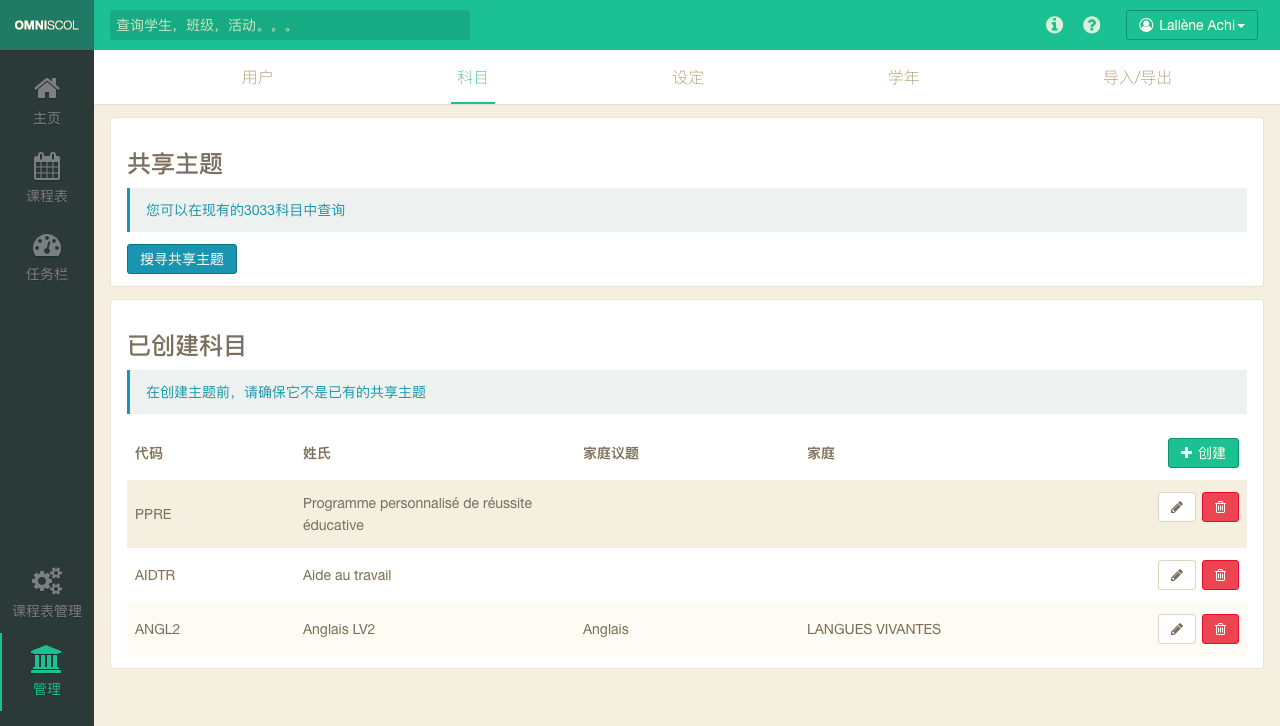The height and width of the screenshot is (726, 1280).
Task: Click the search field for students and classes
Action: (290, 25)
